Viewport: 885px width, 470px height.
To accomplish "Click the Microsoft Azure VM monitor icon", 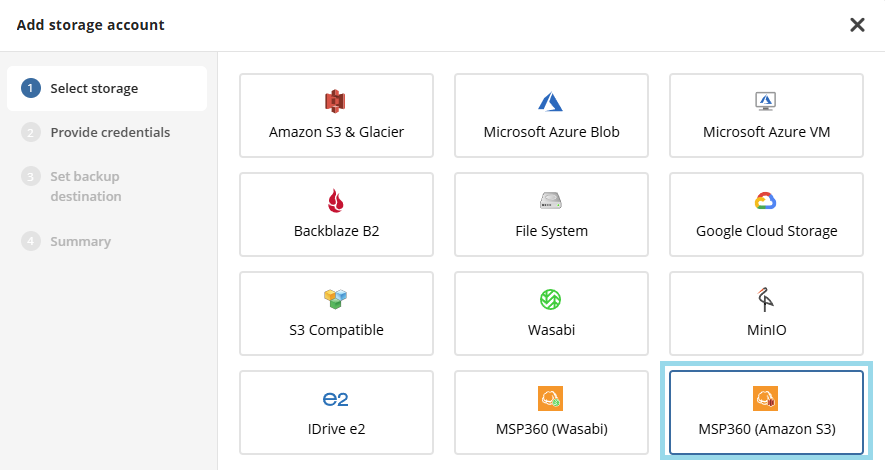I will [x=766, y=102].
